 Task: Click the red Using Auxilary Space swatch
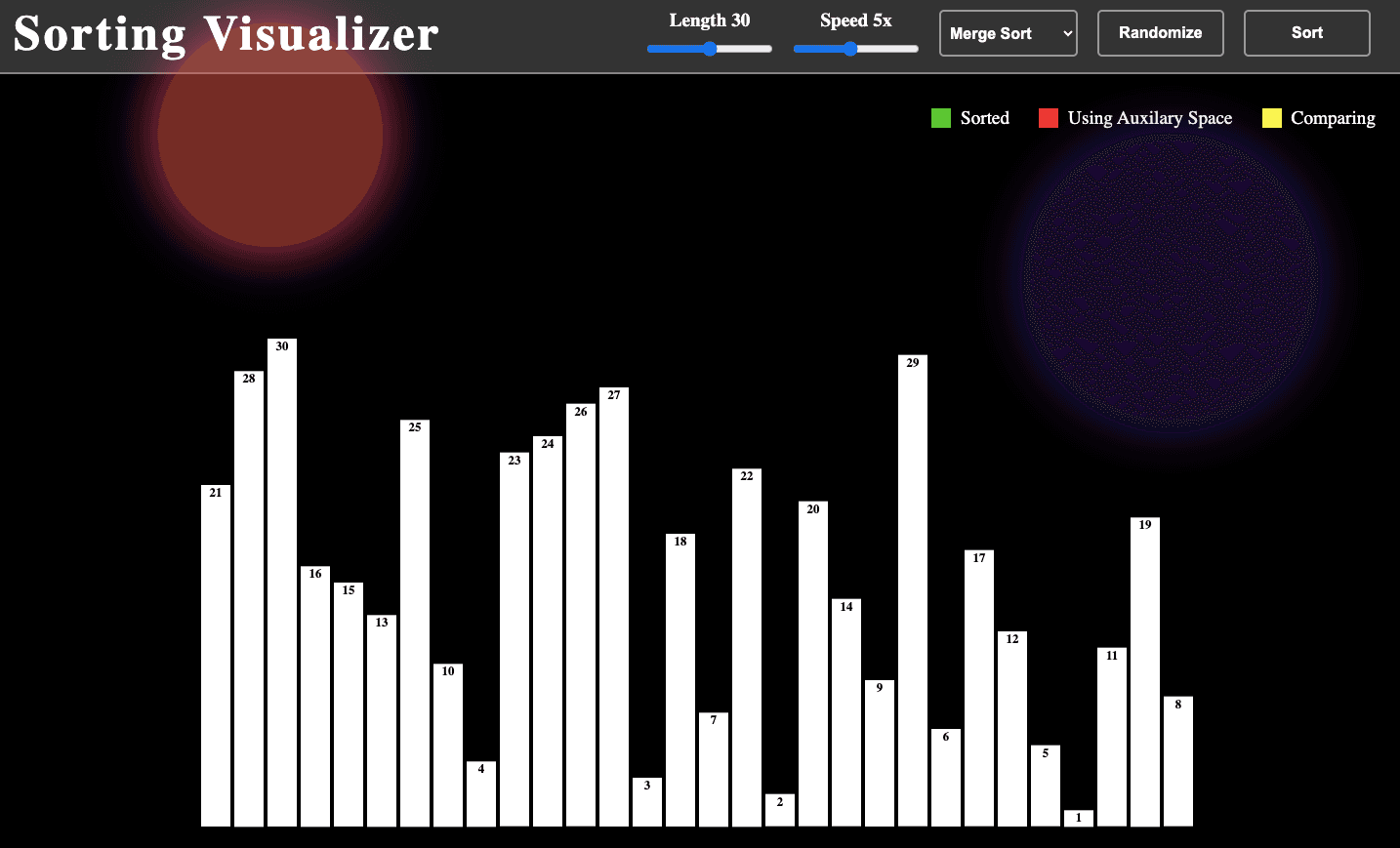pos(1049,118)
